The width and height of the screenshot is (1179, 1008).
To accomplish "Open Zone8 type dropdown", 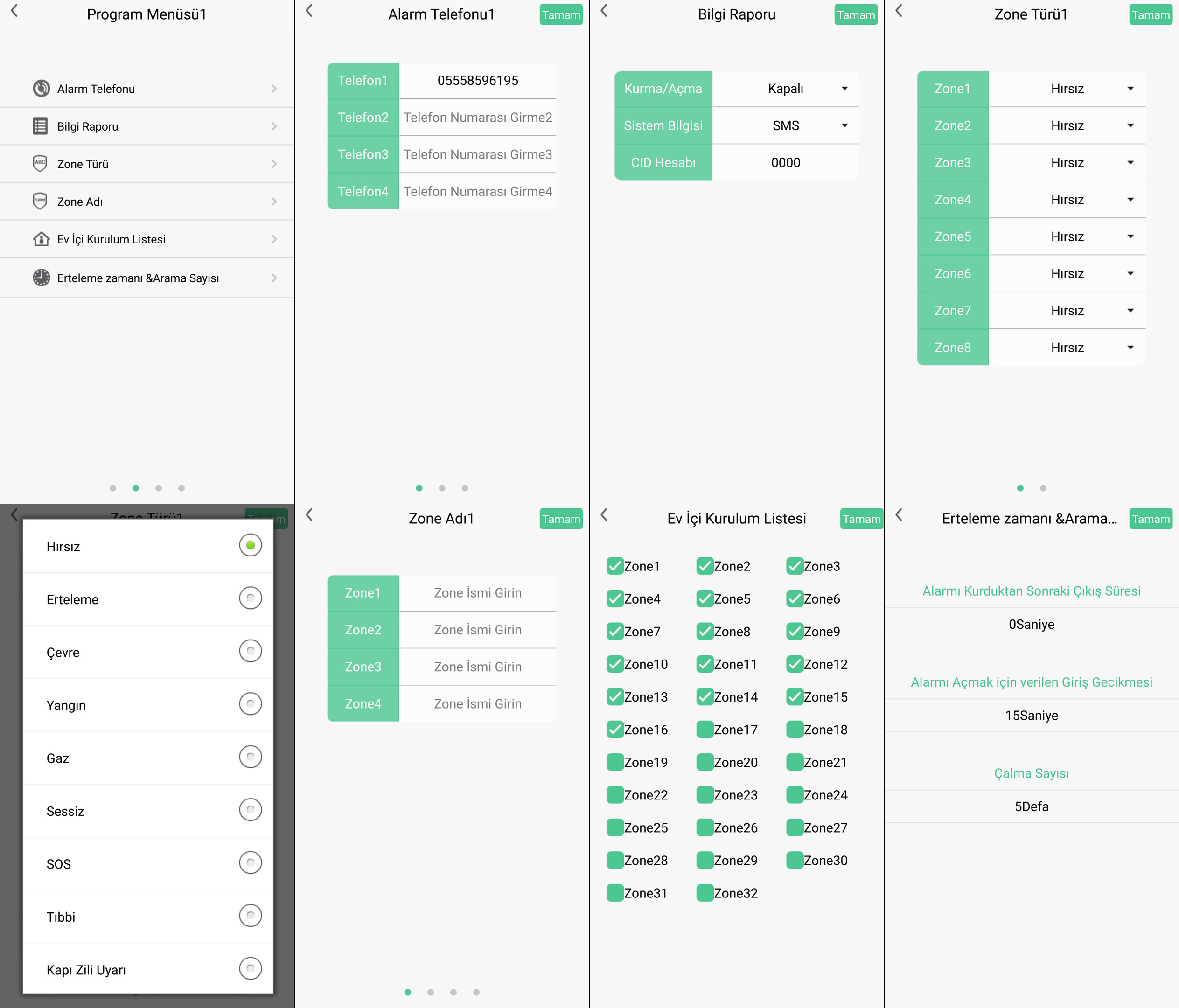I will (1067, 348).
